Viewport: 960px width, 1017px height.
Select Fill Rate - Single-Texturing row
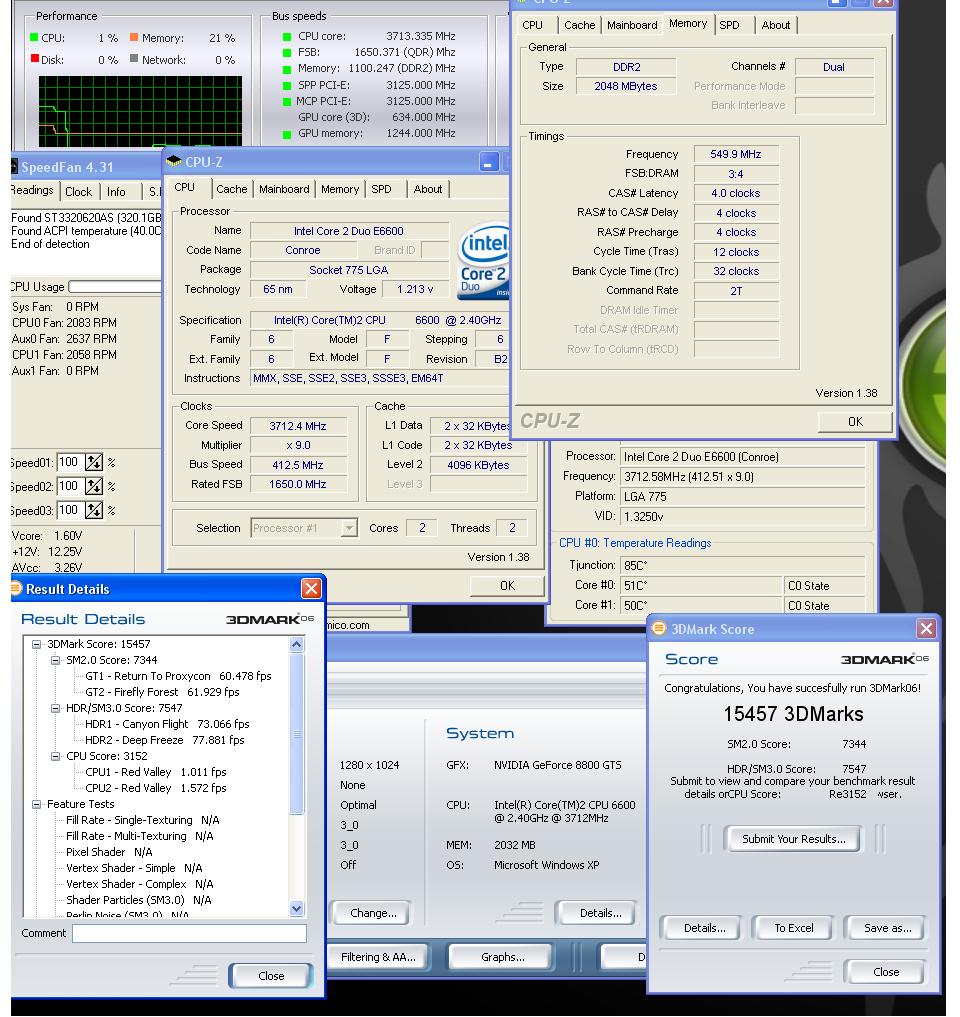(143, 820)
